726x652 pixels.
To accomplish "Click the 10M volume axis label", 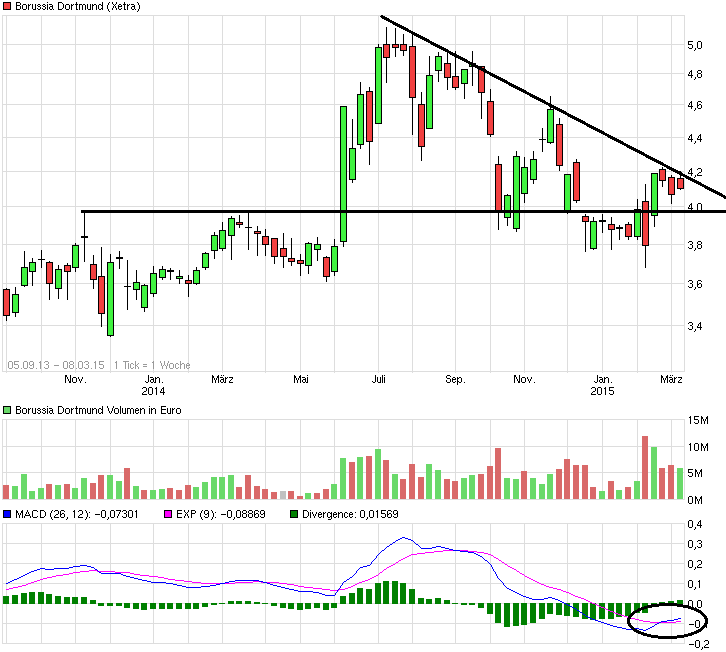I will point(698,447).
